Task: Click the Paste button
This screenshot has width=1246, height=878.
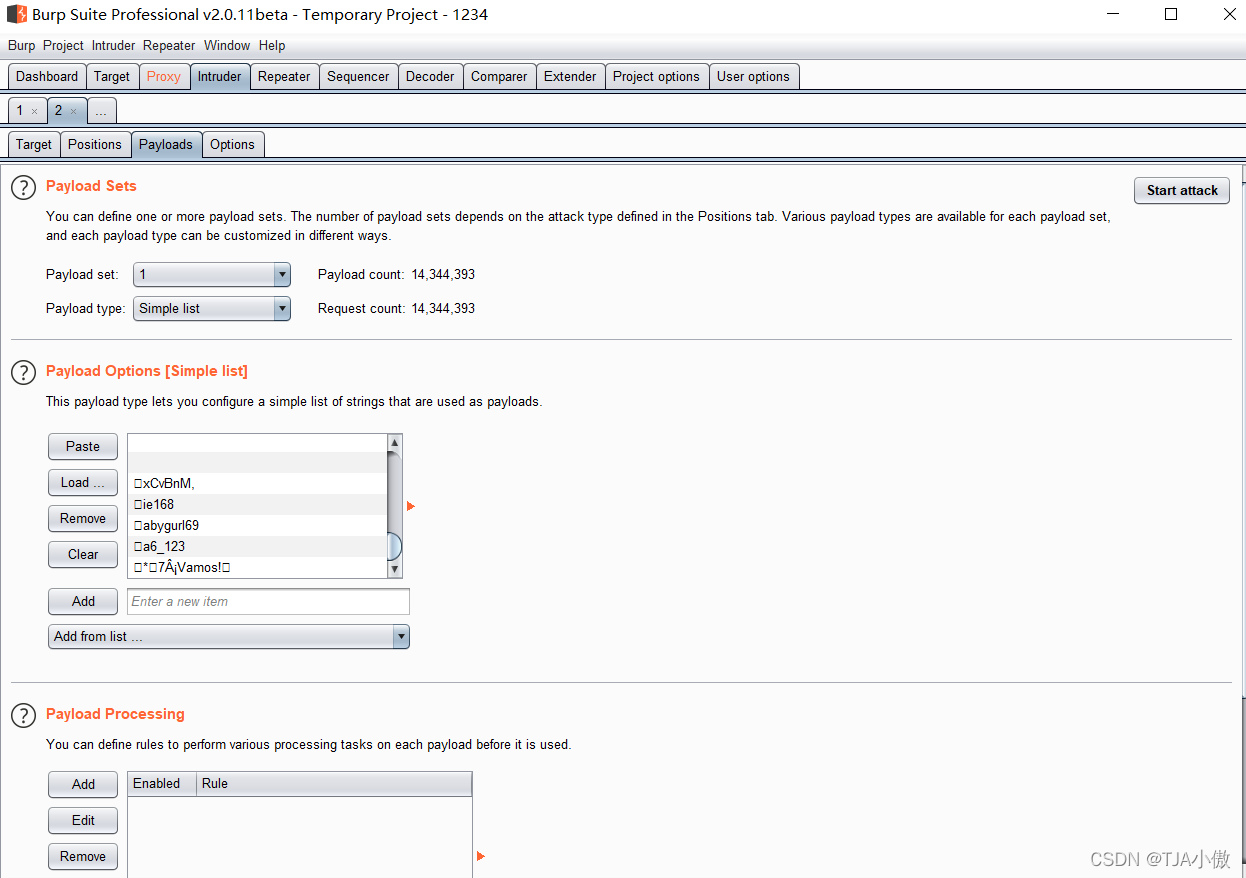Action: point(83,446)
